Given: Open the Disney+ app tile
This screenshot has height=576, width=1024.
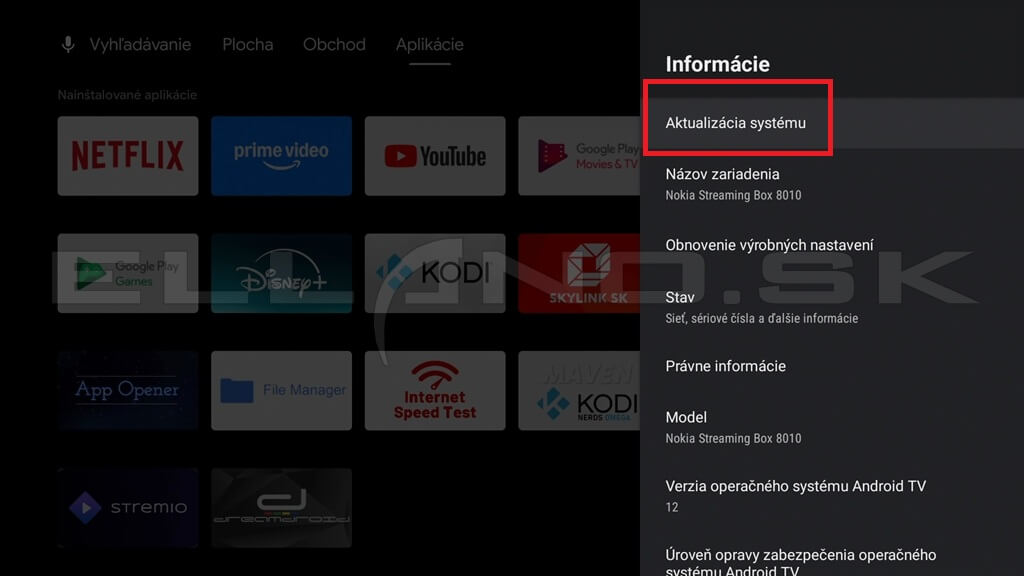Looking at the screenshot, I should tap(281, 273).
